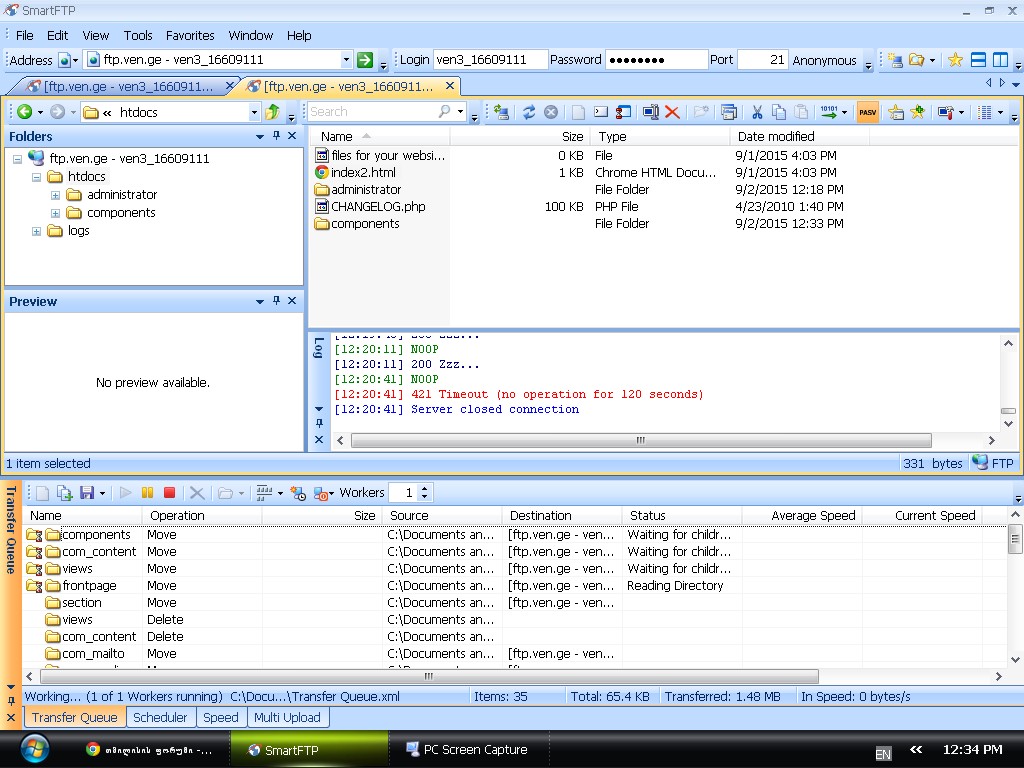Viewport: 1024px width, 768px height.
Task: Open the address bar dropdown arrow
Action: 346,60
